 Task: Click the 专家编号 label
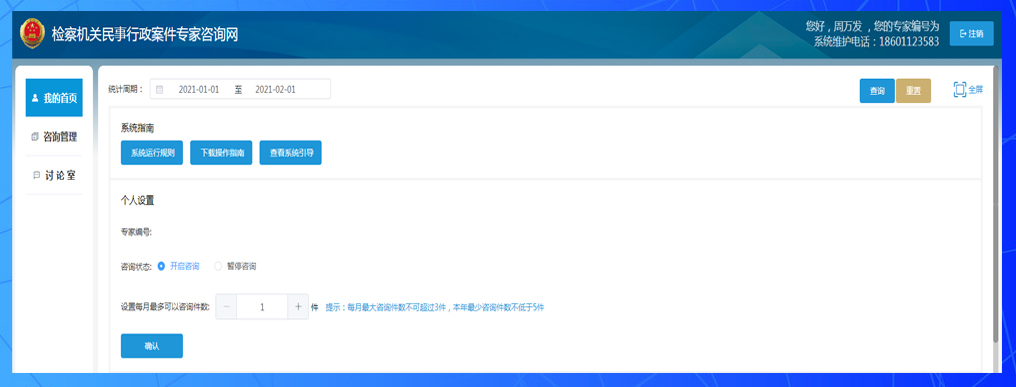click(136, 231)
